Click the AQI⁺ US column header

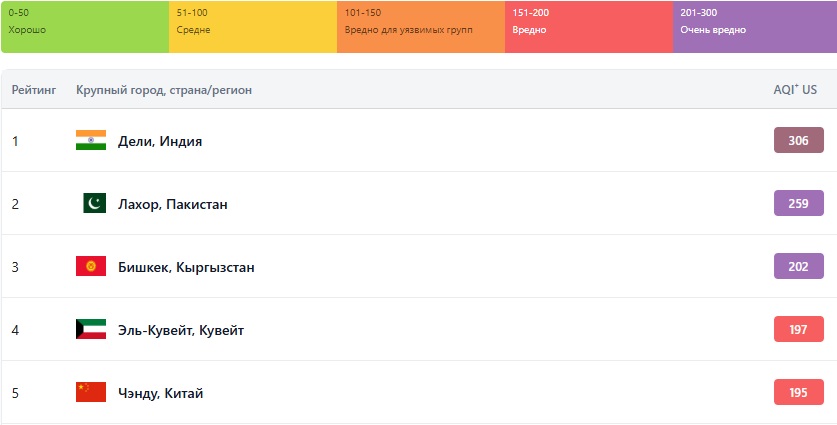[795, 90]
